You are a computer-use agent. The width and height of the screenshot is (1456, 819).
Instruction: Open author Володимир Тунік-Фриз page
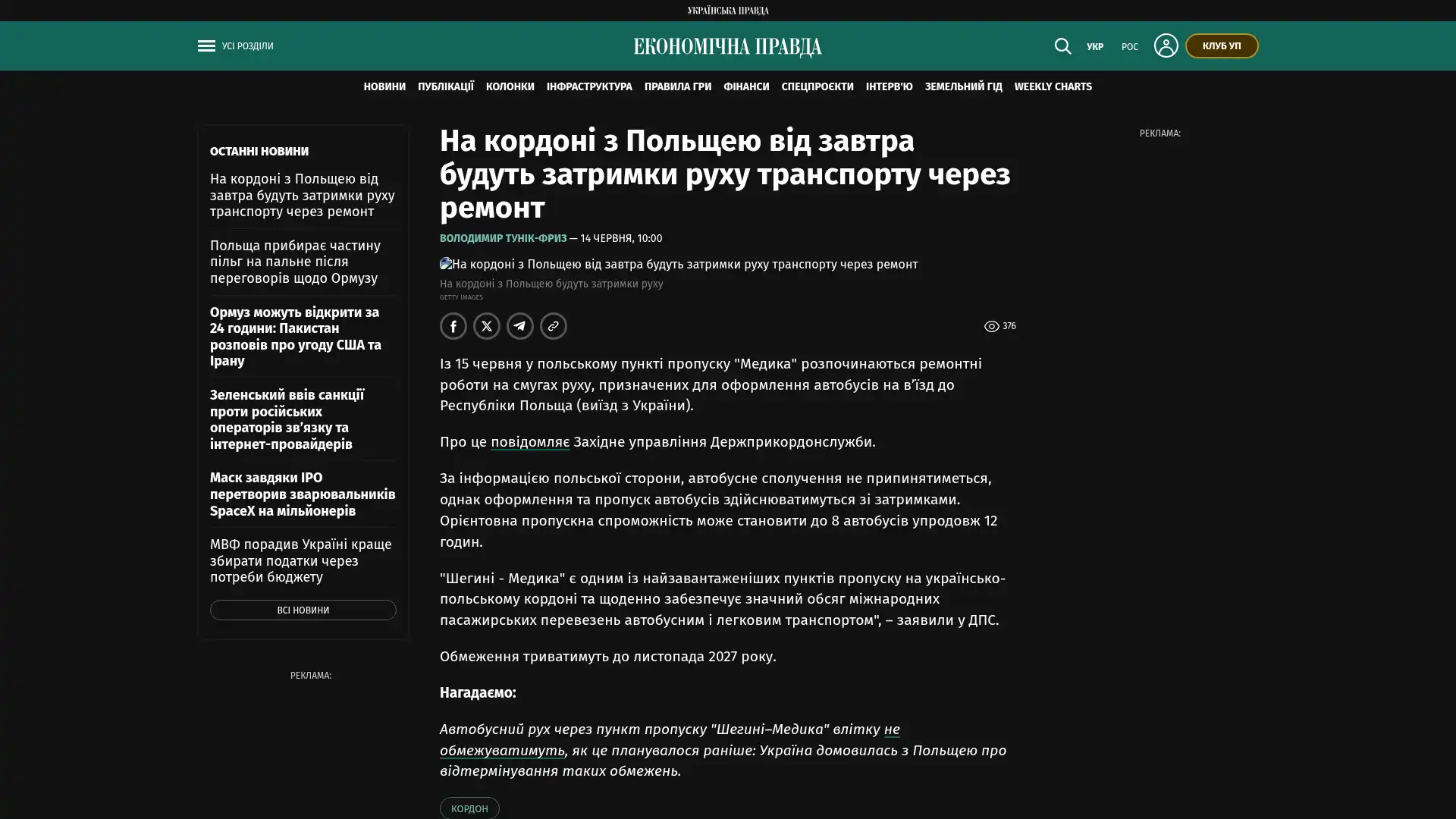point(503,238)
